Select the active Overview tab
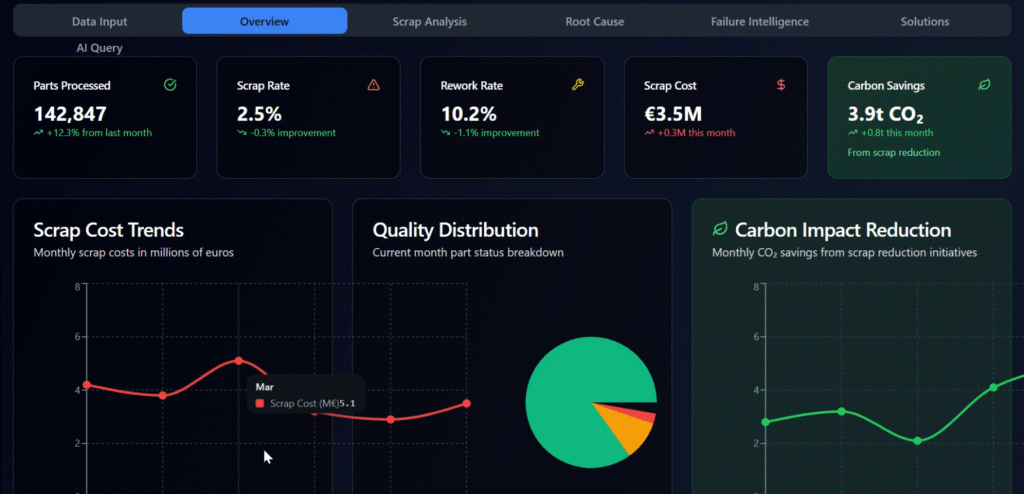The height and width of the screenshot is (494, 1024). point(265,21)
